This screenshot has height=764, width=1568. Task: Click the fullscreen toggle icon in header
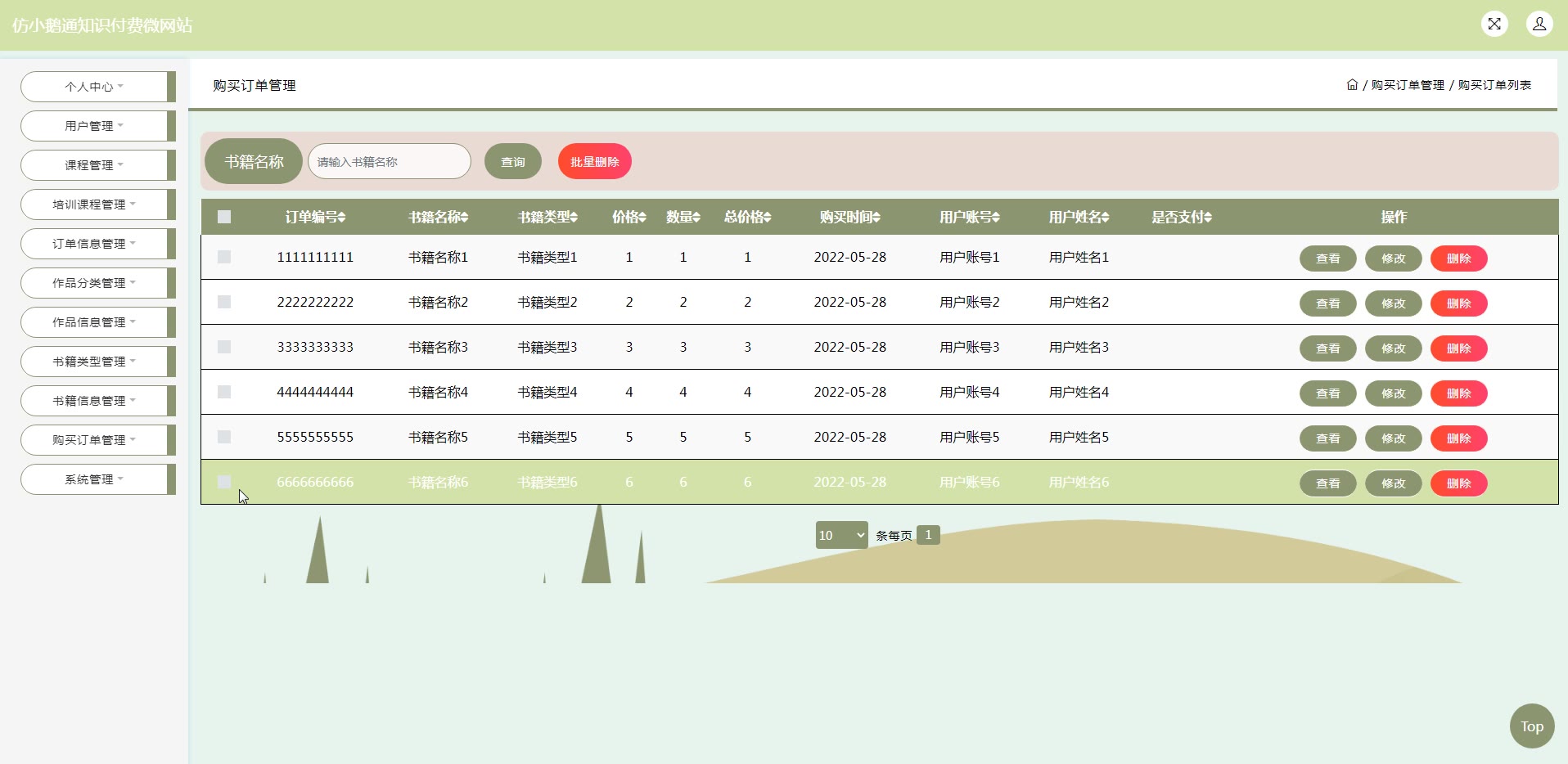pyautogui.click(x=1494, y=24)
